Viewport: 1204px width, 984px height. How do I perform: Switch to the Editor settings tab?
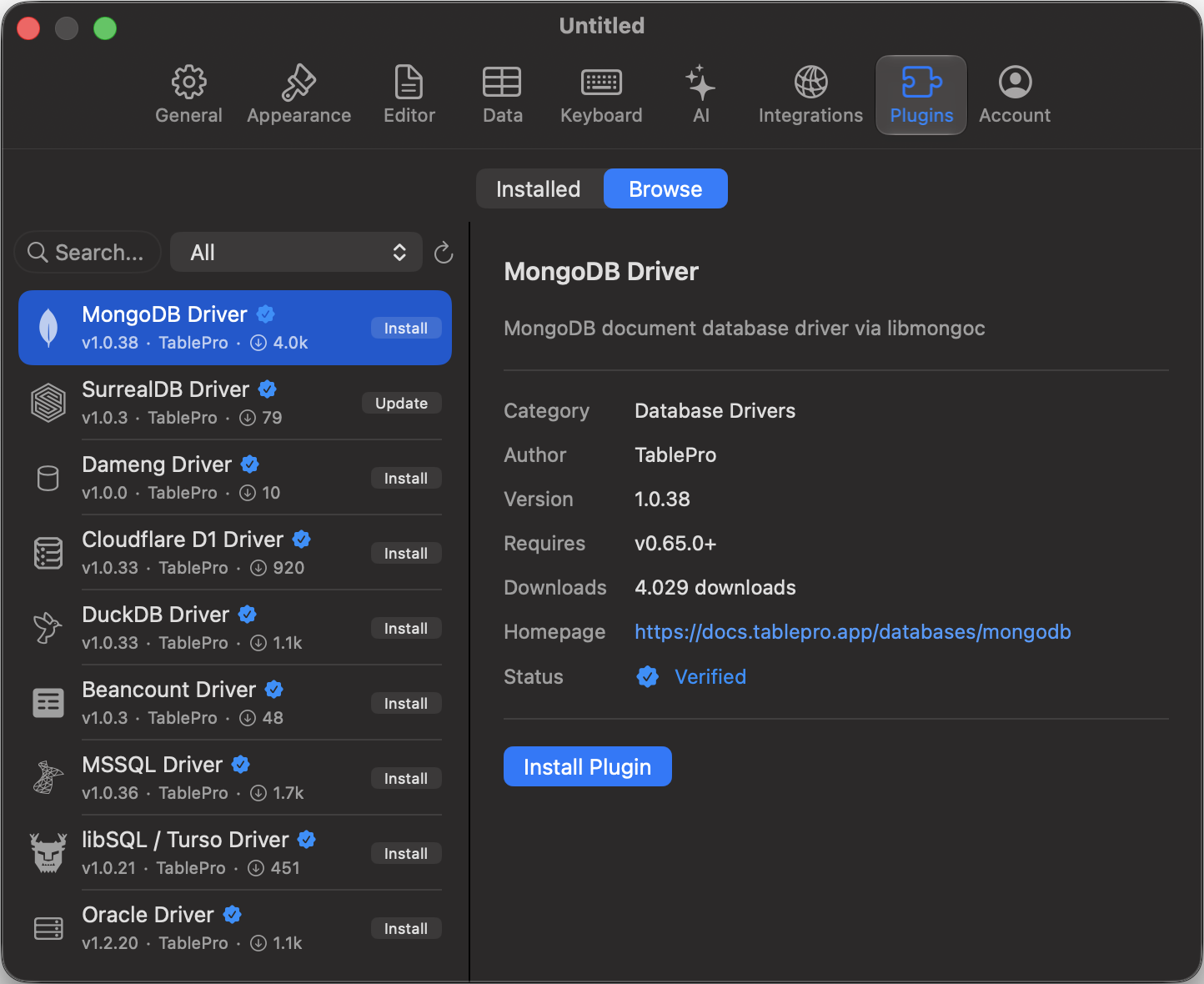pos(409,95)
